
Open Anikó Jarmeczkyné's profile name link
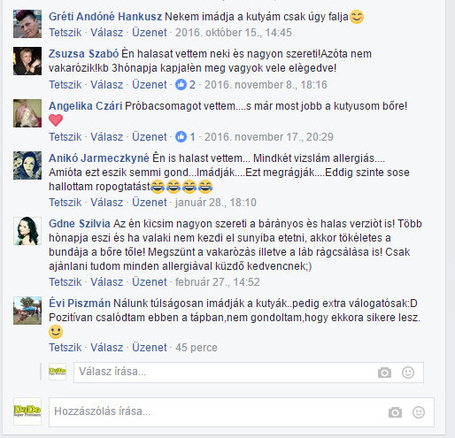99,158
